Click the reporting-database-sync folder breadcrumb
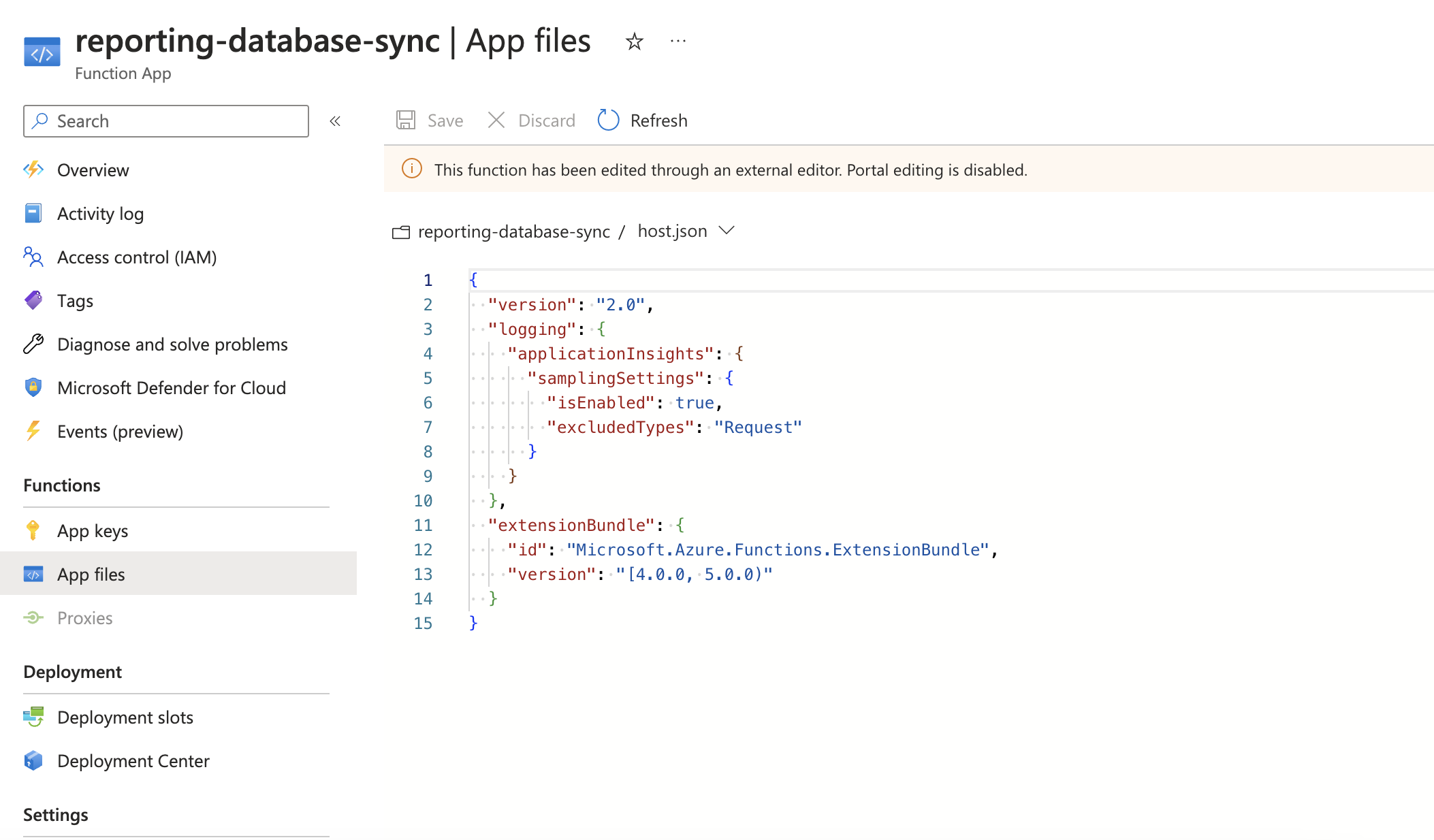 pyautogui.click(x=513, y=231)
